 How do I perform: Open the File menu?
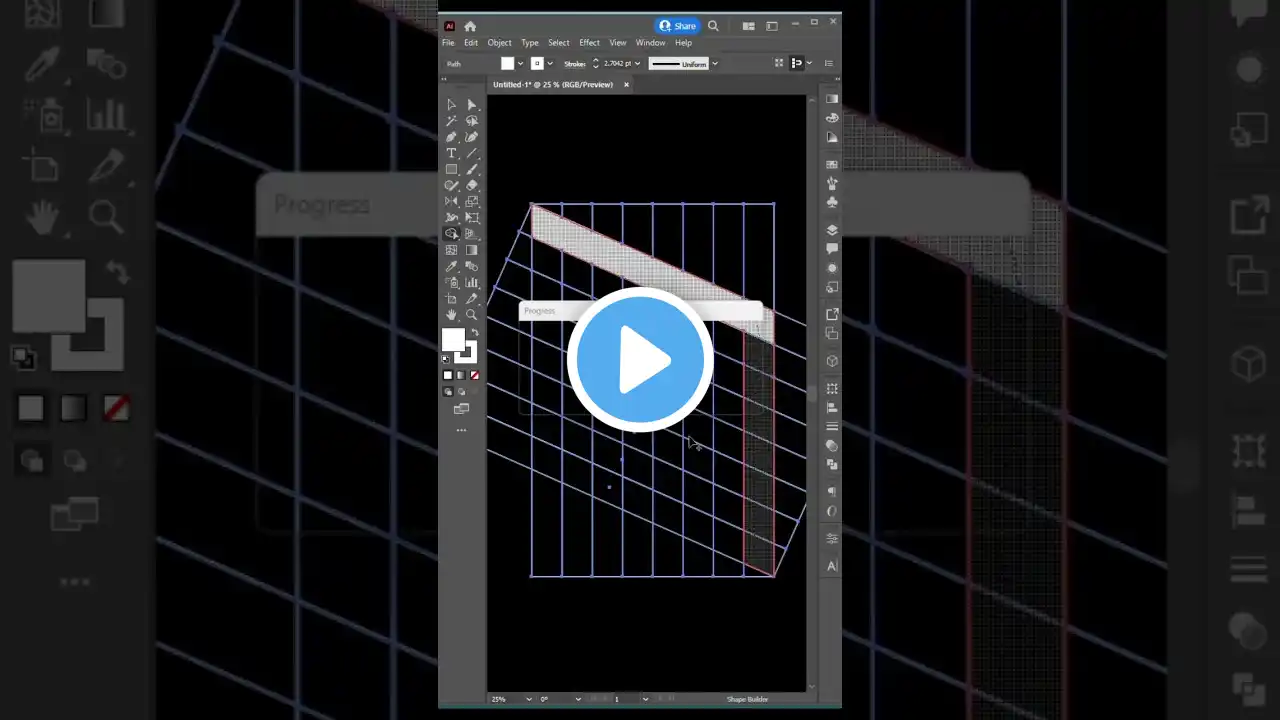tap(448, 43)
